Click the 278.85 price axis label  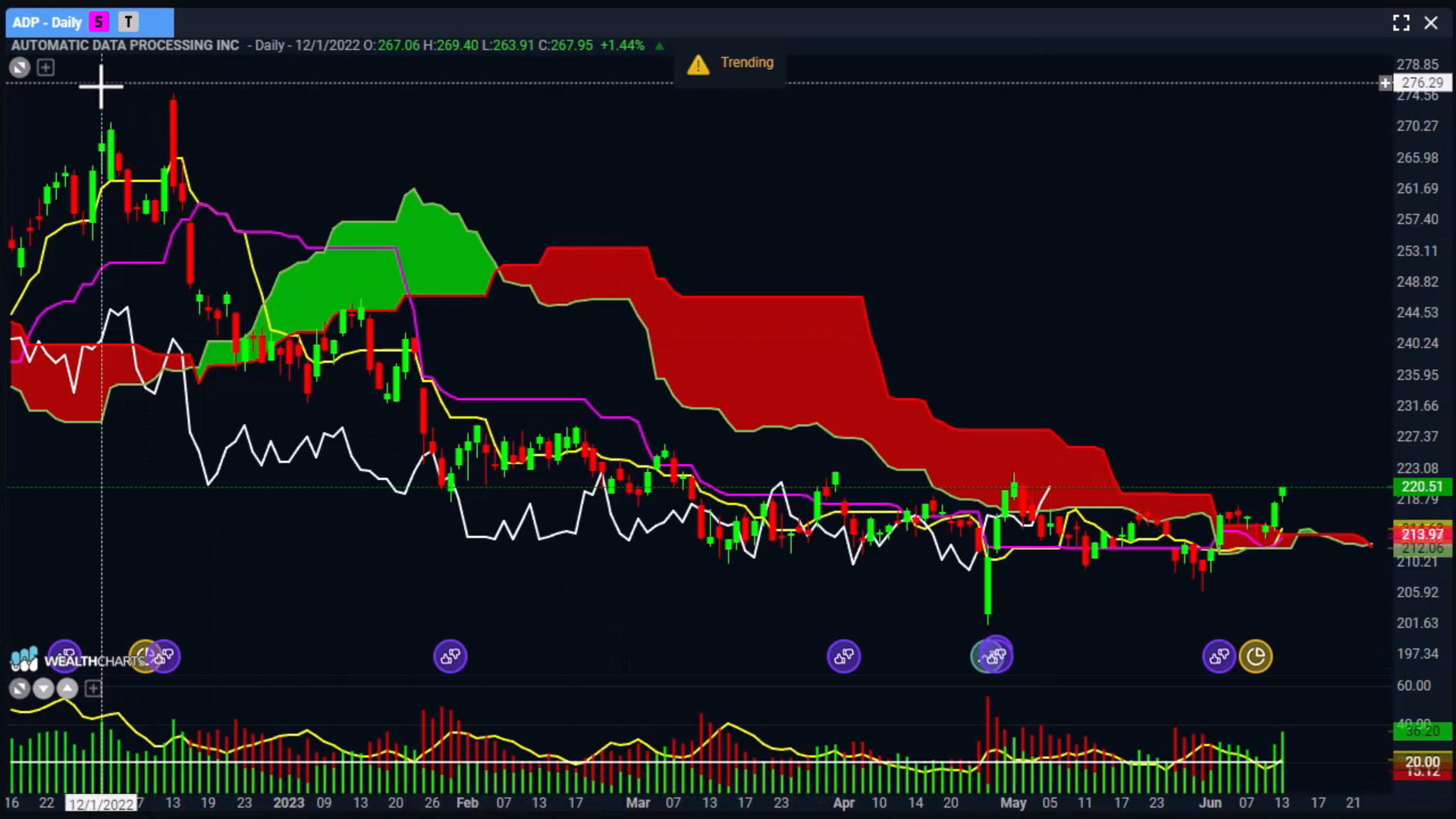[x=1417, y=64]
